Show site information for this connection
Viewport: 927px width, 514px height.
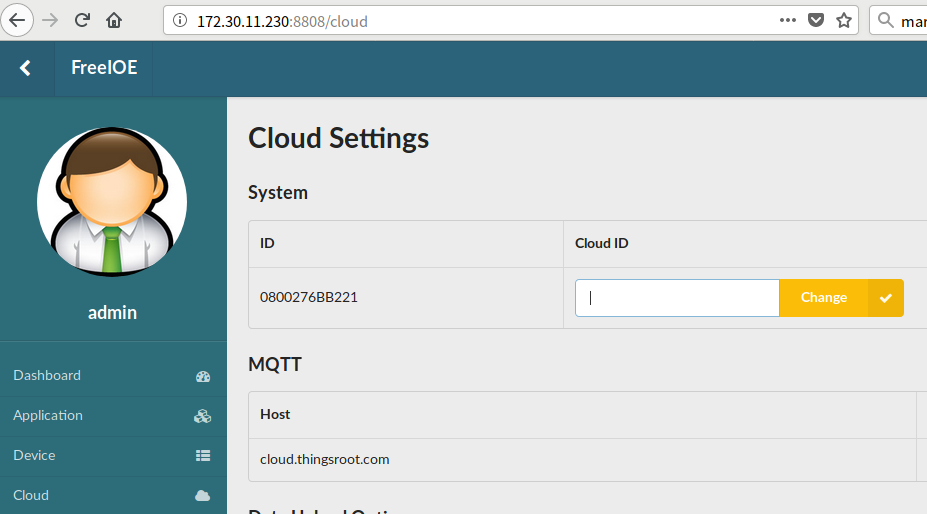[x=180, y=20]
